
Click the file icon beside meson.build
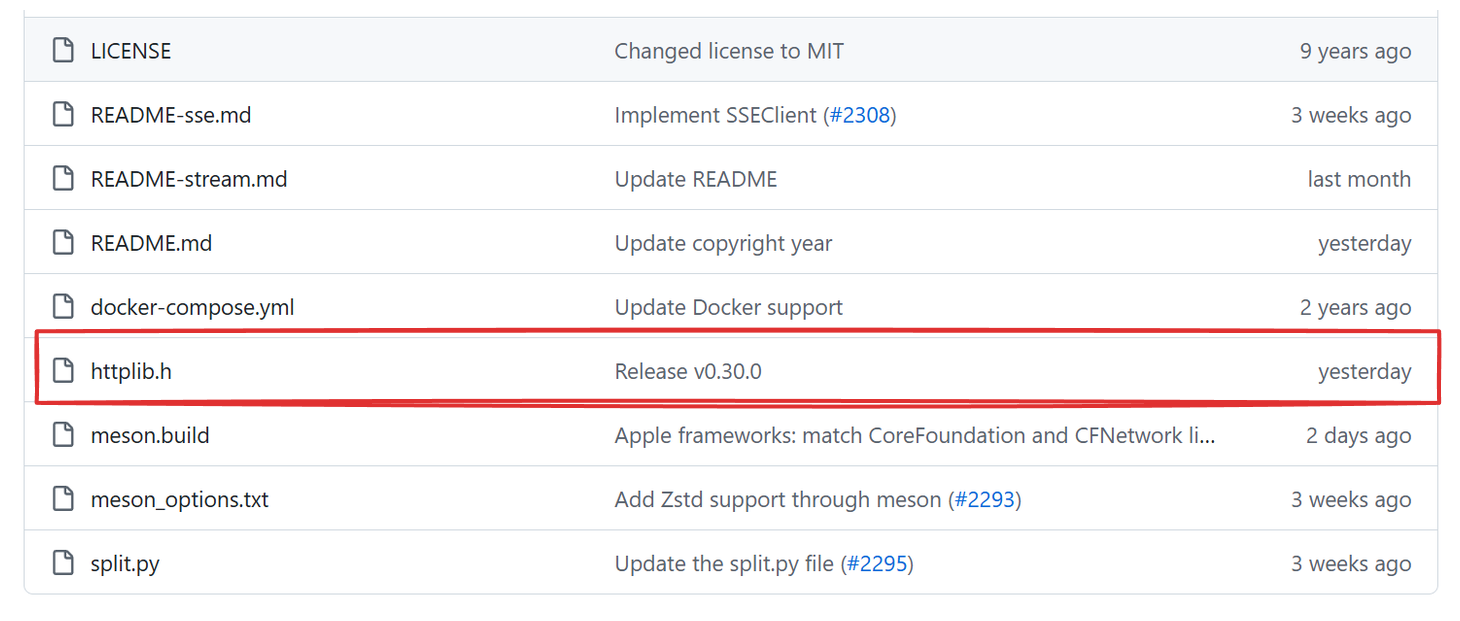point(63,435)
